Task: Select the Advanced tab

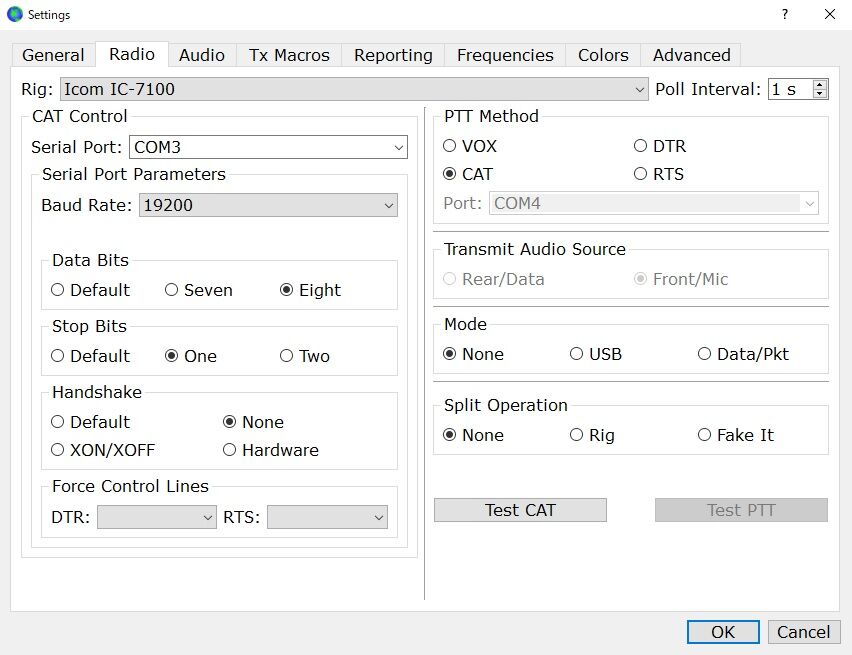Action: (x=691, y=55)
